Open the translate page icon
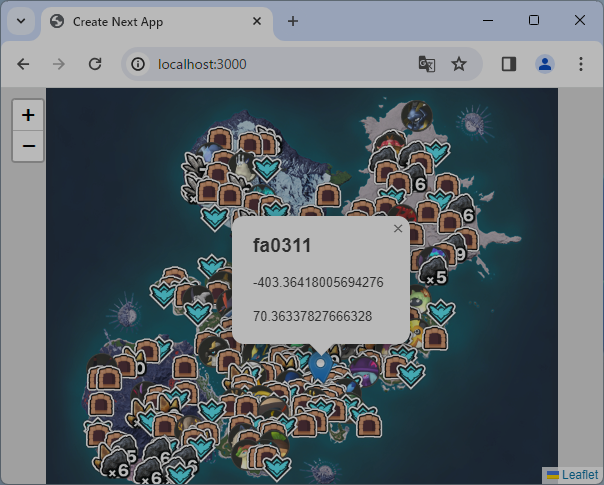Viewport: 604px width, 485px height. [427, 64]
